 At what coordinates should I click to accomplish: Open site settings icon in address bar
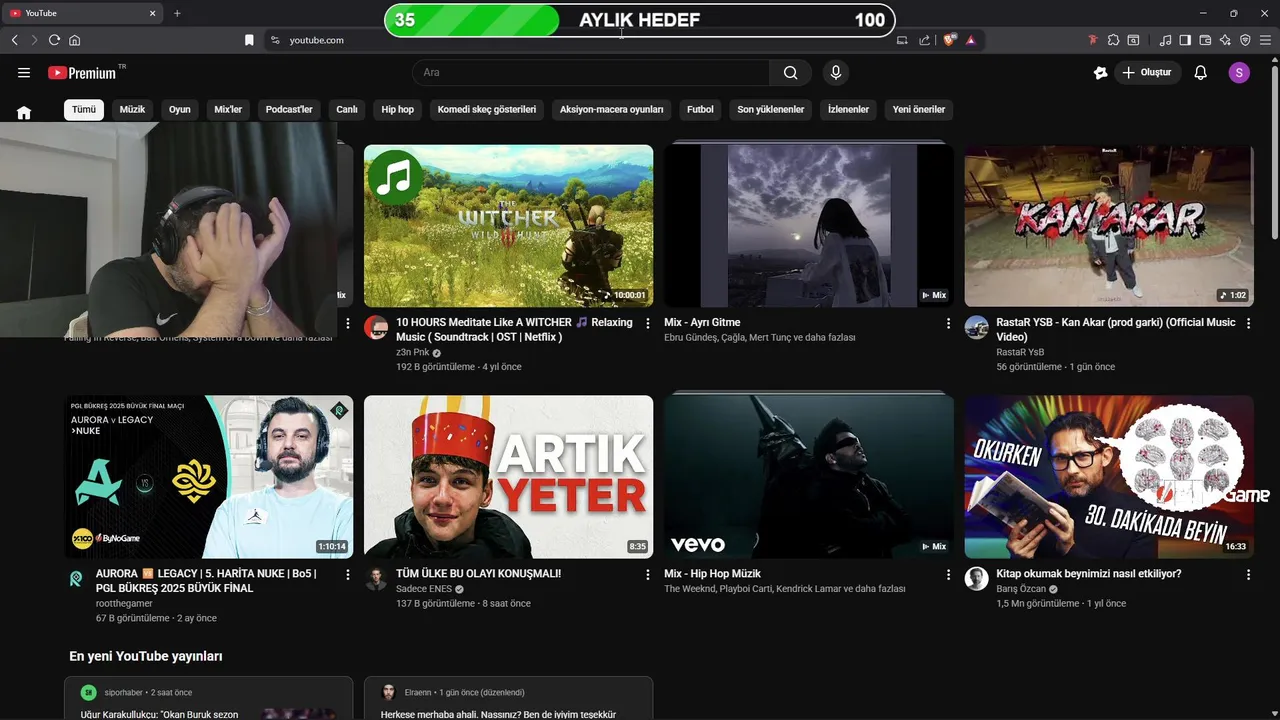275,40
